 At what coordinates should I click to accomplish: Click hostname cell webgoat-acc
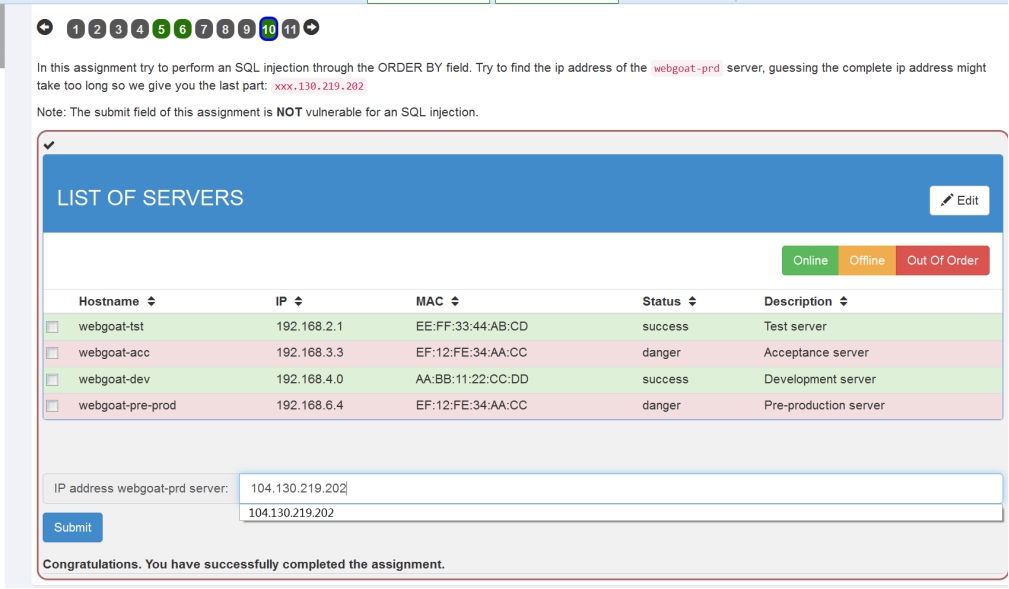click(x=114, y=353)
